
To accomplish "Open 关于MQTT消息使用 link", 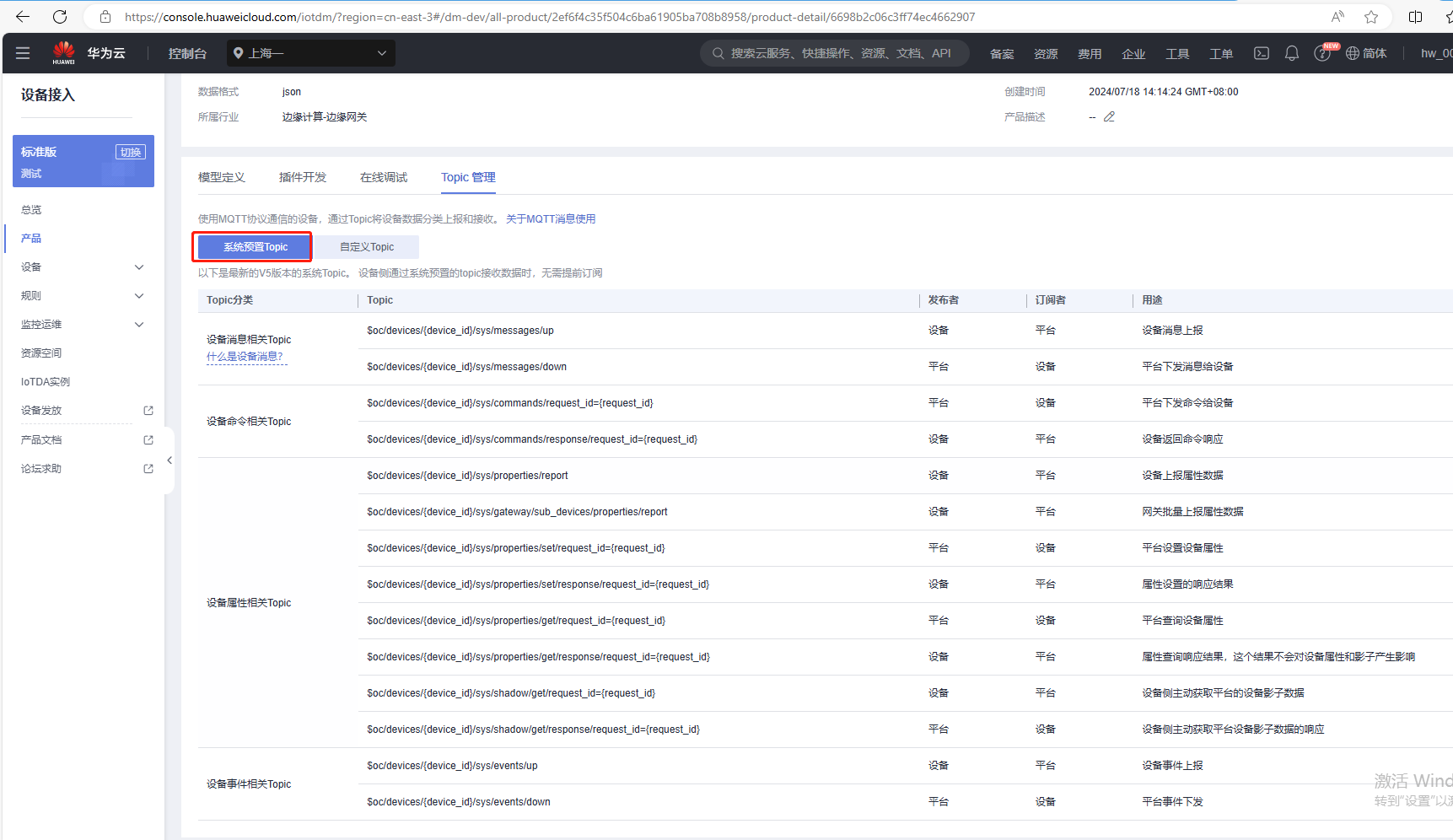I will (551, 219).
